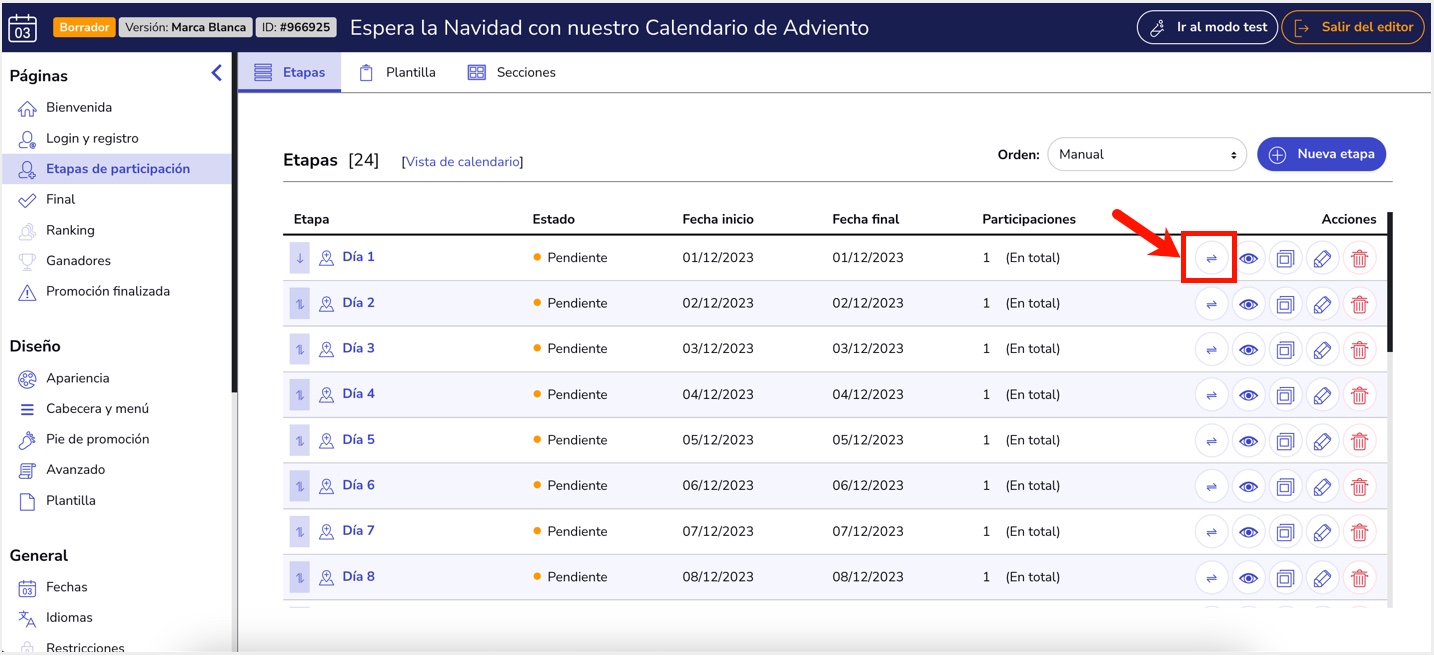Open the Día 1 stage link
The width and height of the screenshot is (1434, 656).
(358, 257)
